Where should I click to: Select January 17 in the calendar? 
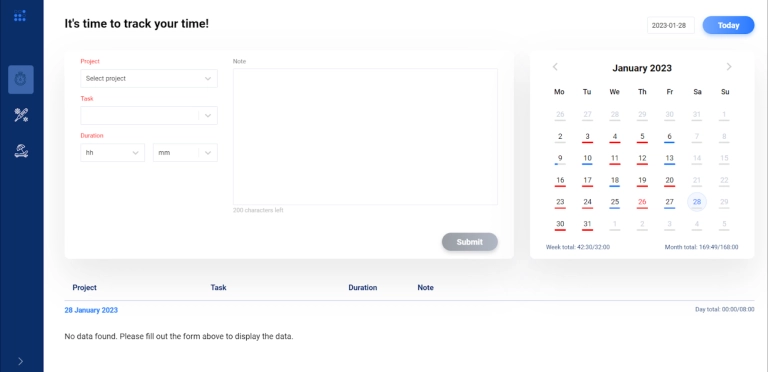pyautogui.click(x=587, y=181)
